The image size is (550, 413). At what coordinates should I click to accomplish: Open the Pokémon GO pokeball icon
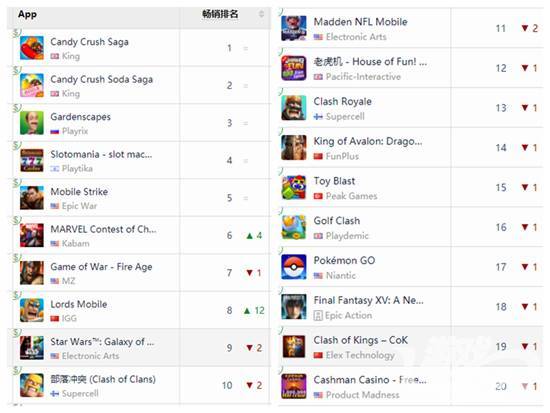point(294,267)
